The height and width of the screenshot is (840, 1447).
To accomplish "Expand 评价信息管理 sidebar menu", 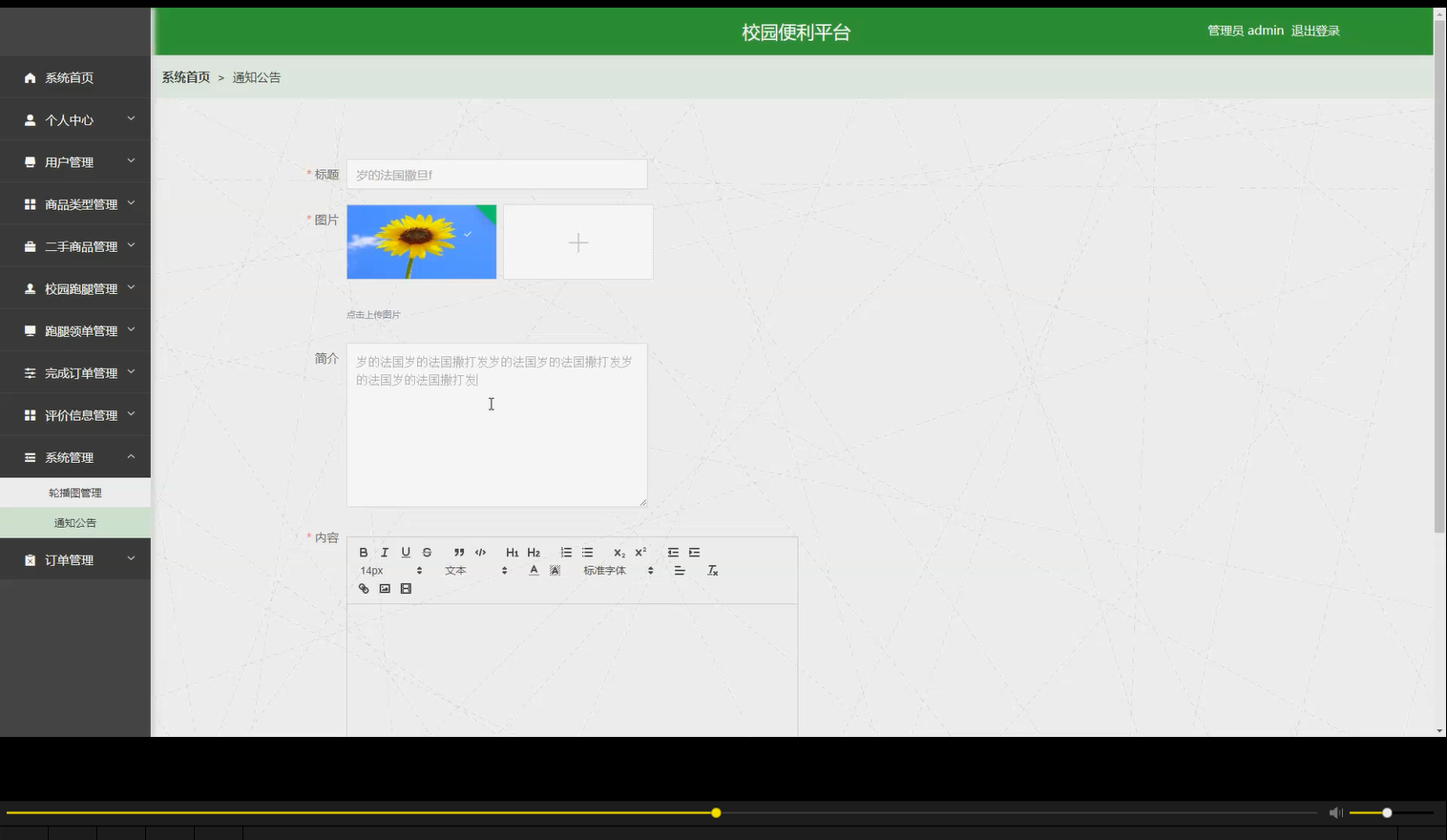I will 75,414.
